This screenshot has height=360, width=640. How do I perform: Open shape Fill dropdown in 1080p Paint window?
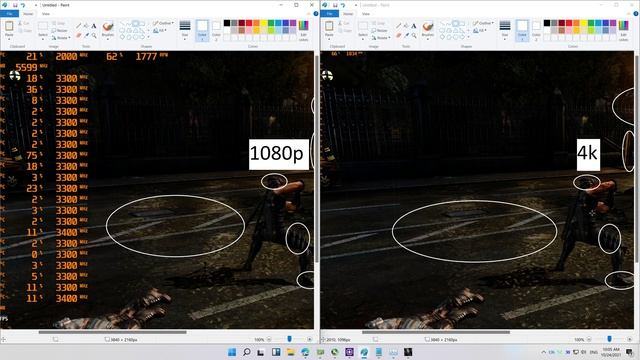coord(160,31)
